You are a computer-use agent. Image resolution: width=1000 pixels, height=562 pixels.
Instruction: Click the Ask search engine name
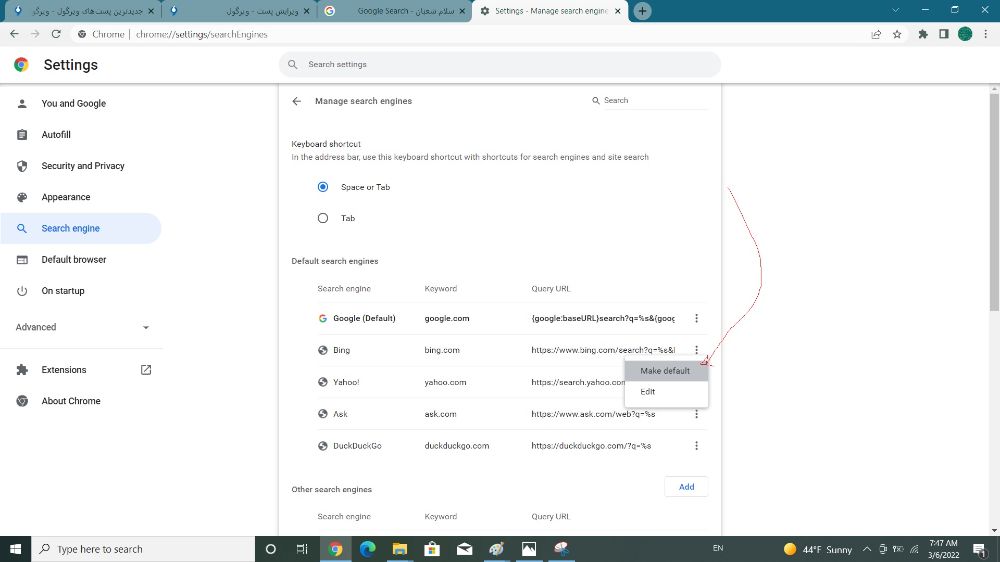pos(340,414)
